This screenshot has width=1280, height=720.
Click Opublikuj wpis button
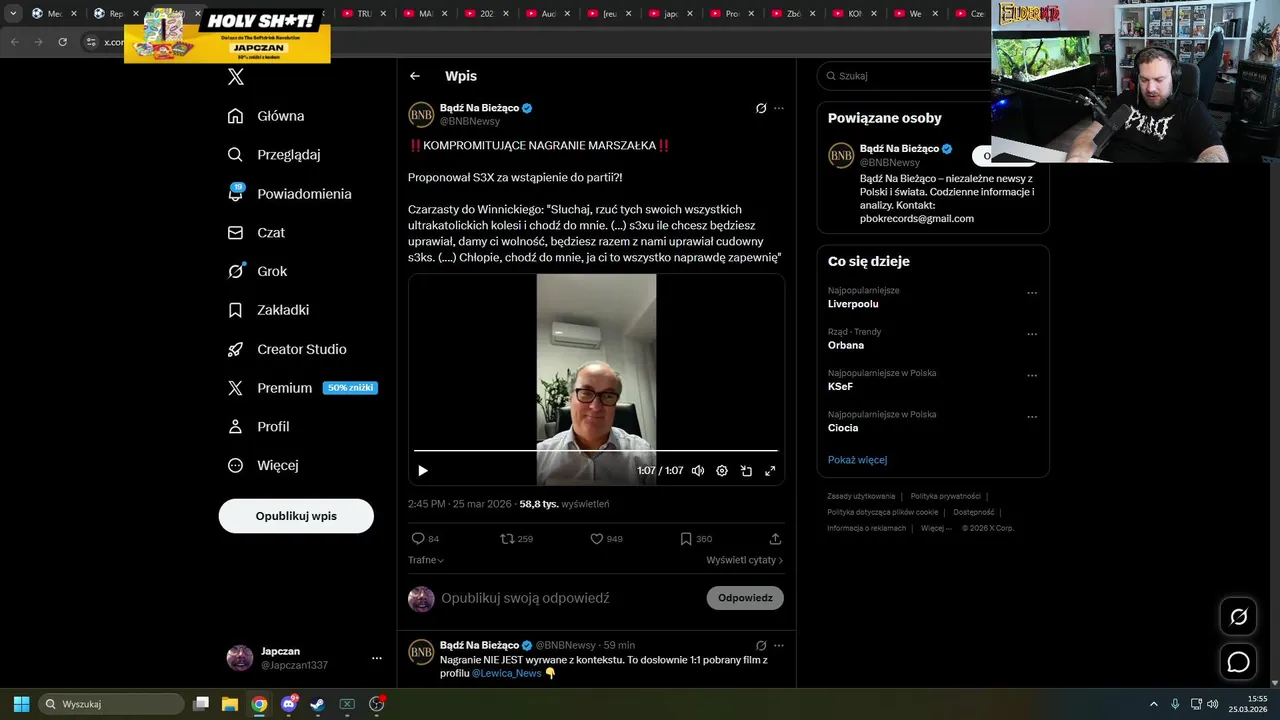tap(296, 516)
